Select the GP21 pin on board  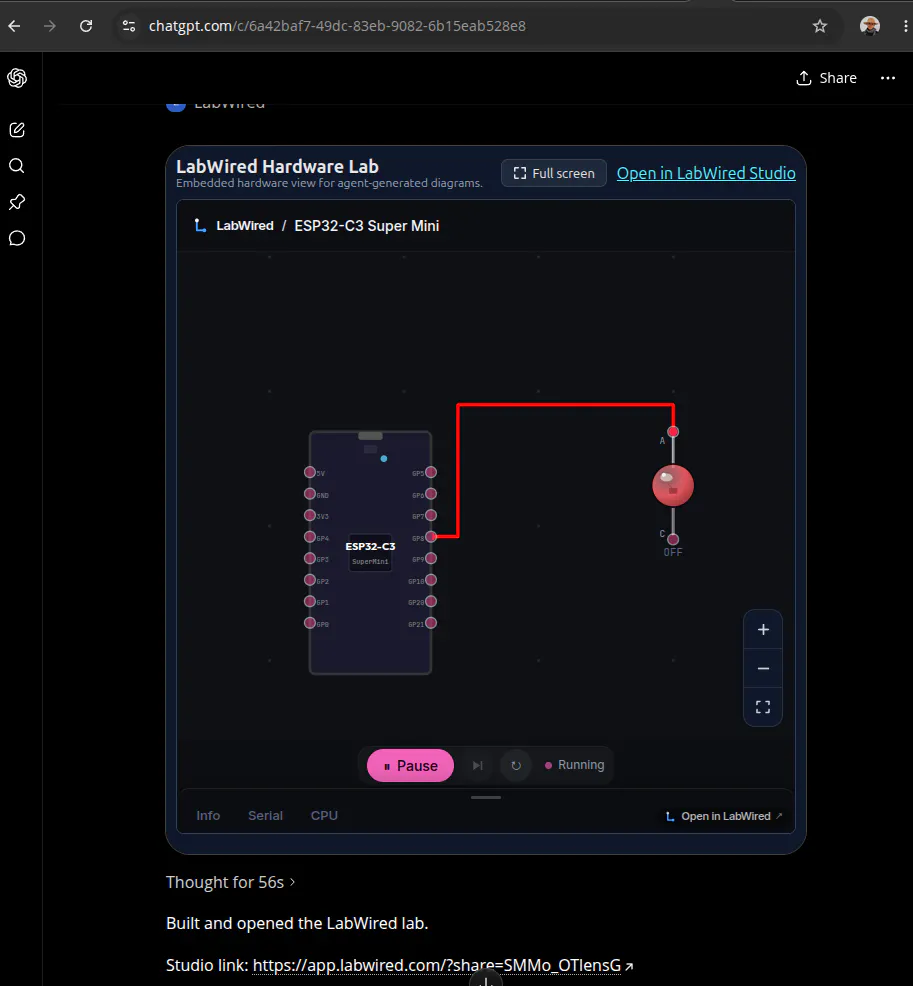coord(431,623)
